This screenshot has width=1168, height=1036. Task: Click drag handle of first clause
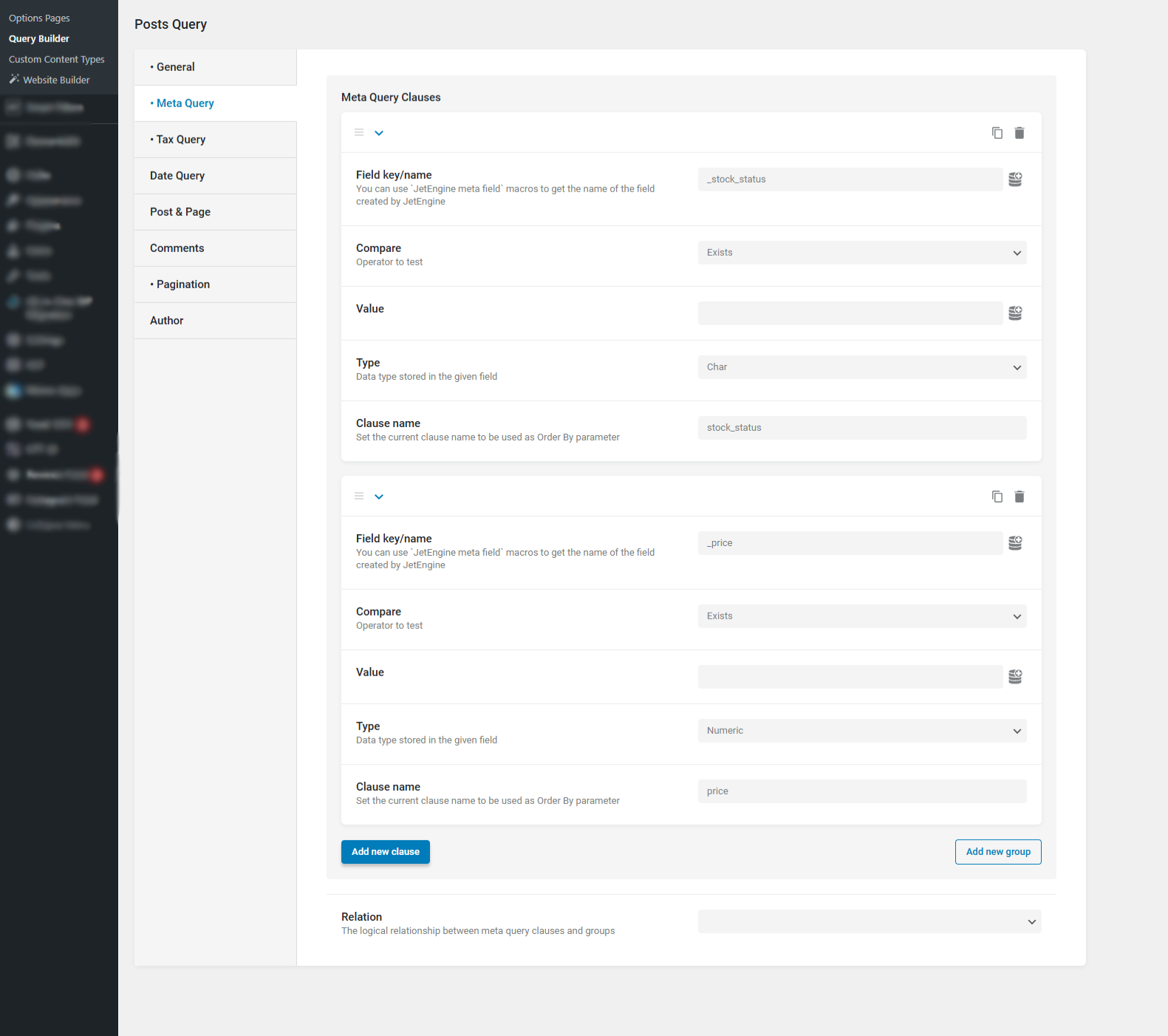point(359,133)
